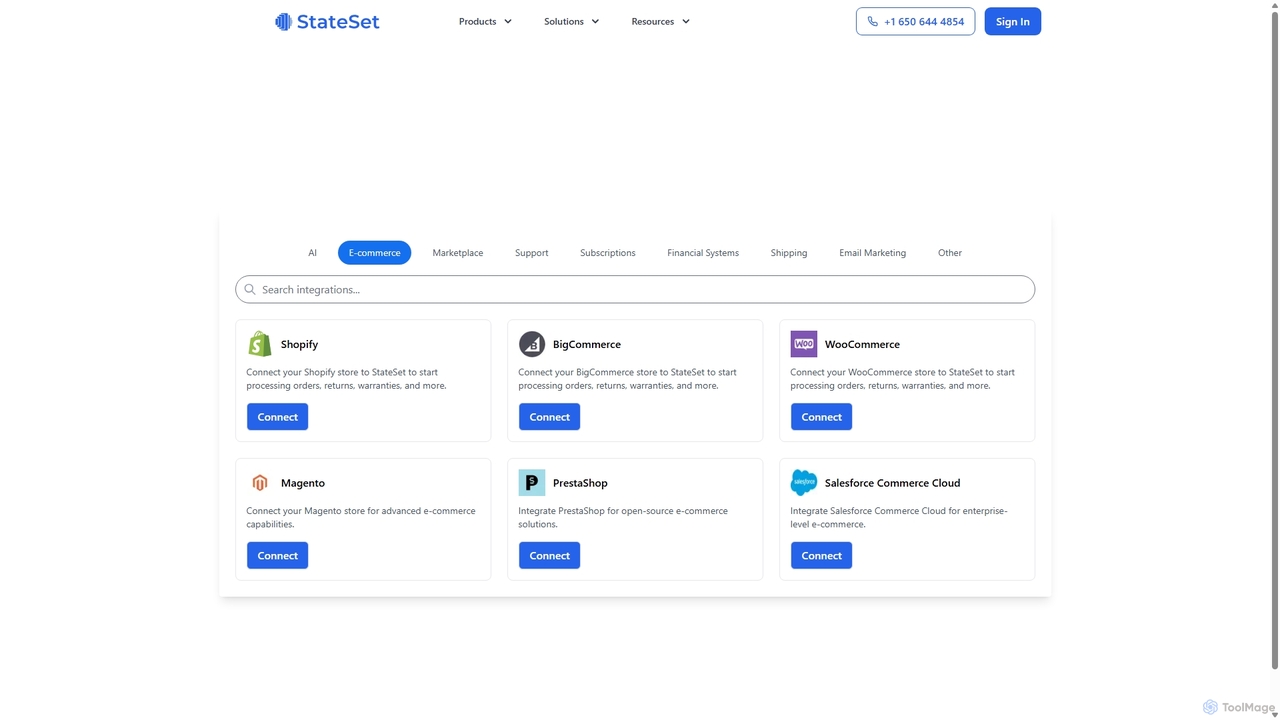
Task: Switch to Email Marketing tab
Action: tap(873, 253)
